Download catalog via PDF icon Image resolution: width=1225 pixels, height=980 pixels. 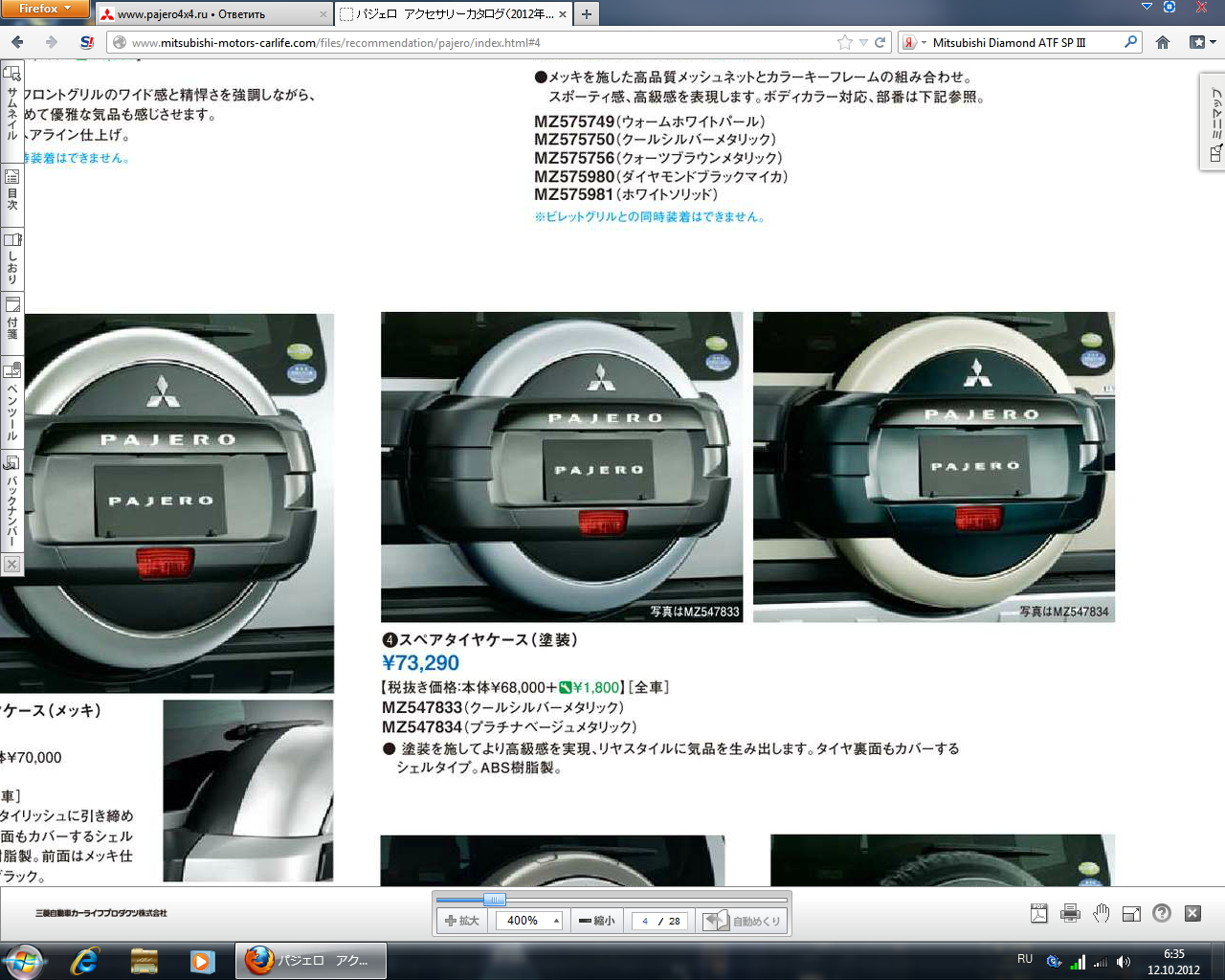pos(1039,913)
